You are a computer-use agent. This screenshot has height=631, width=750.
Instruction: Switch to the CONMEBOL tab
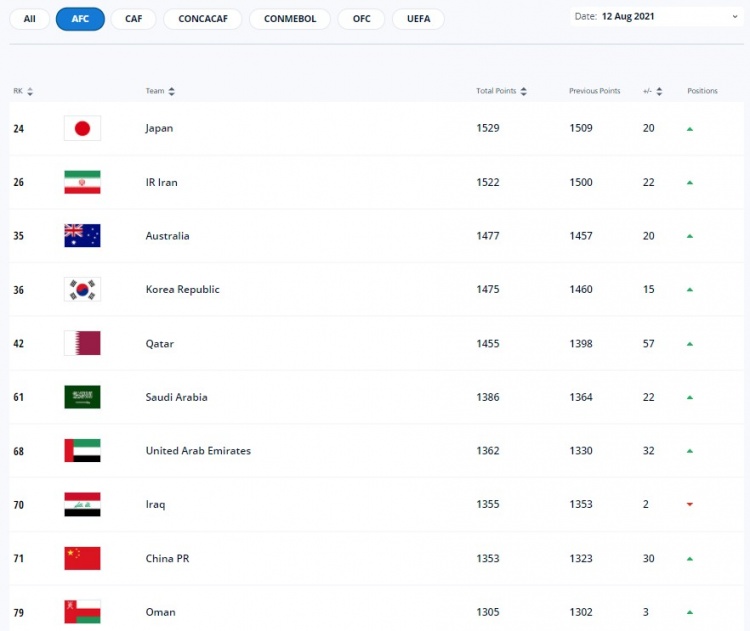290,19
